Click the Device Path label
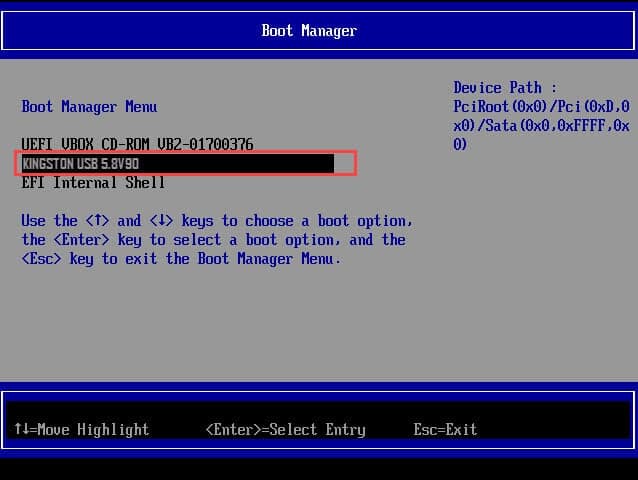The height and width of the screenshot is (480, 638). click(x=505, y=88)
